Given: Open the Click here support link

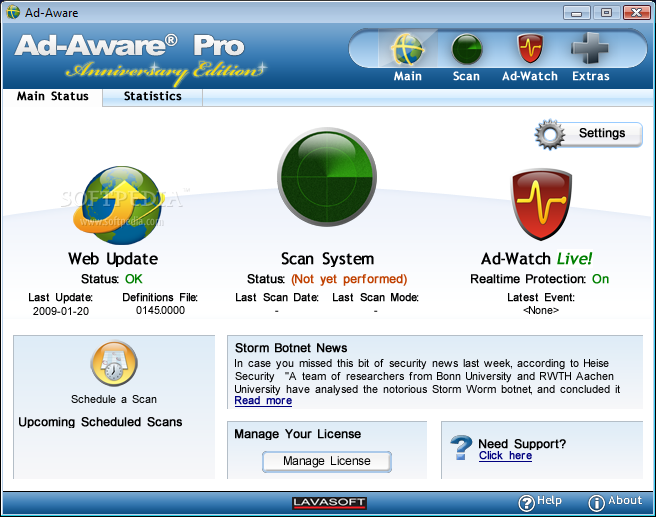Looking at the screenshot, I should (x=505, y=456).
